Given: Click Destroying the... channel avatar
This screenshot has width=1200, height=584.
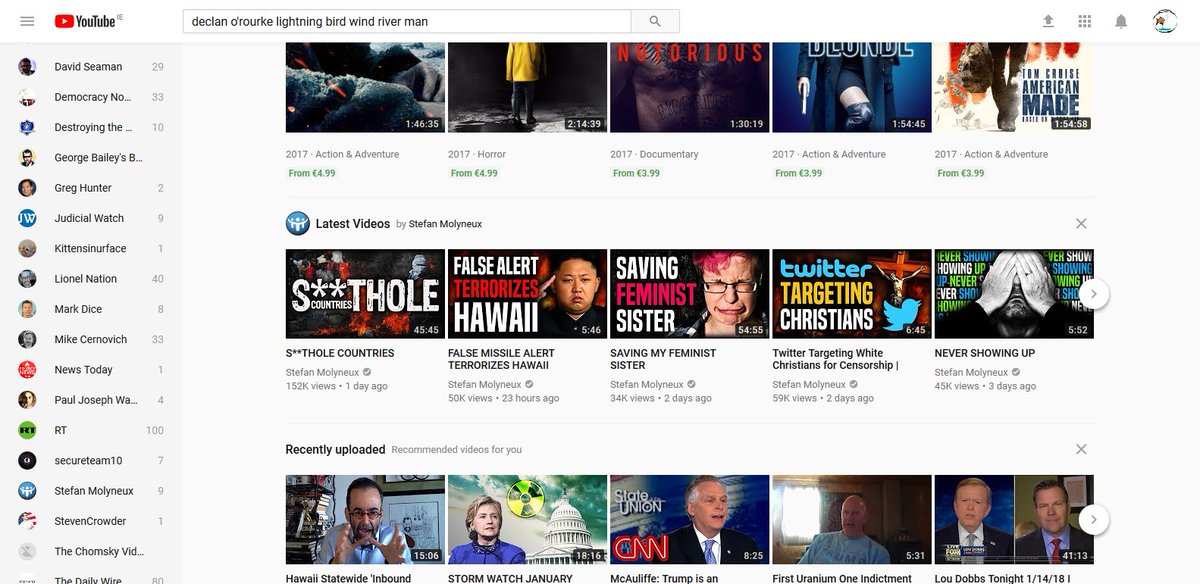Looking at the screenshot, I should pyautogui.click(x=28, y=127).
